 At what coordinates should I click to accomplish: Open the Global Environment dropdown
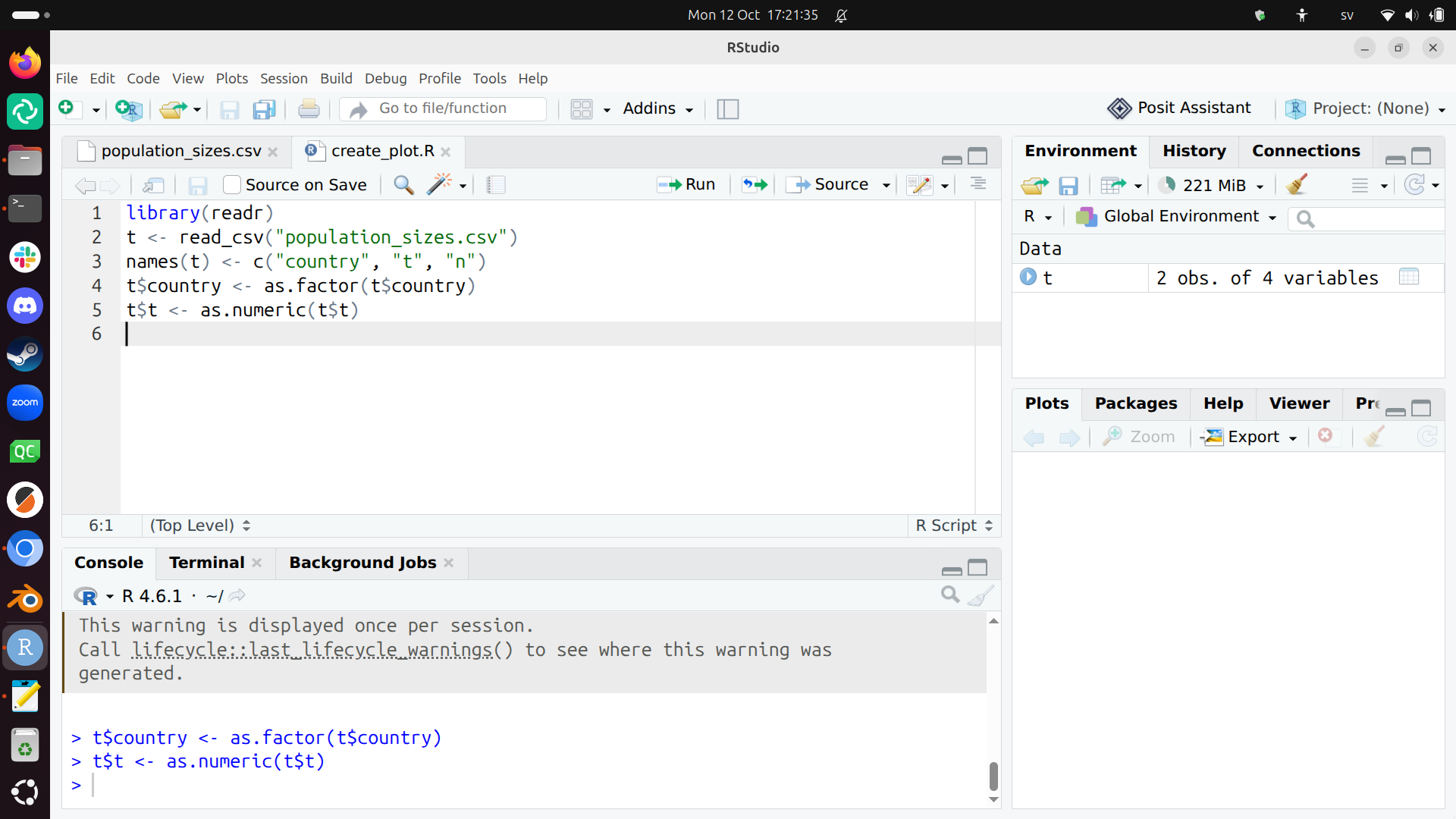click(x=1176, y=217)
